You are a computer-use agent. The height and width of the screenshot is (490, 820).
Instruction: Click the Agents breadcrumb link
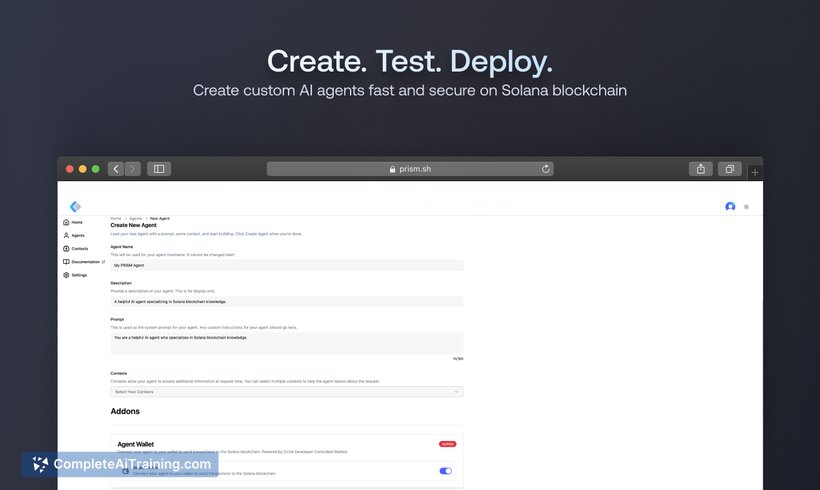pyautogui.click(x=135, y=219)
